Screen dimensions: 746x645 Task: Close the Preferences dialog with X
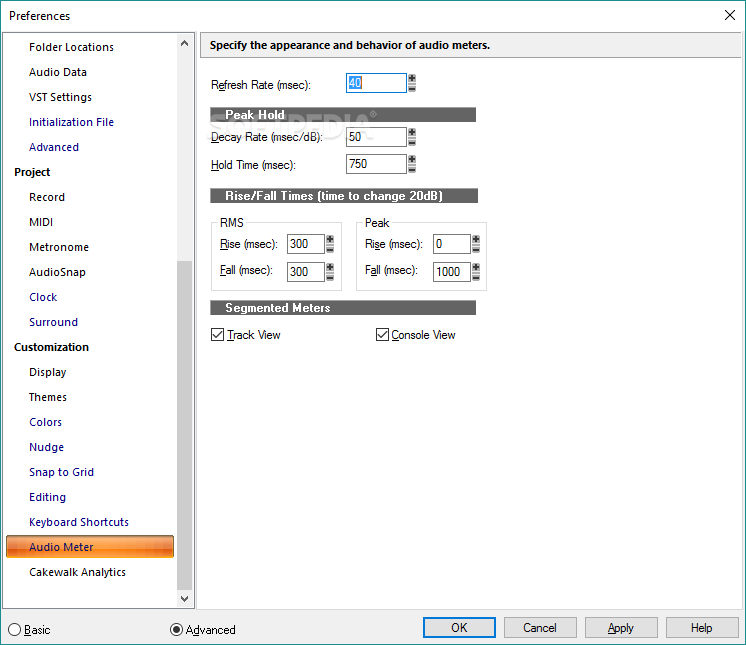730,15
